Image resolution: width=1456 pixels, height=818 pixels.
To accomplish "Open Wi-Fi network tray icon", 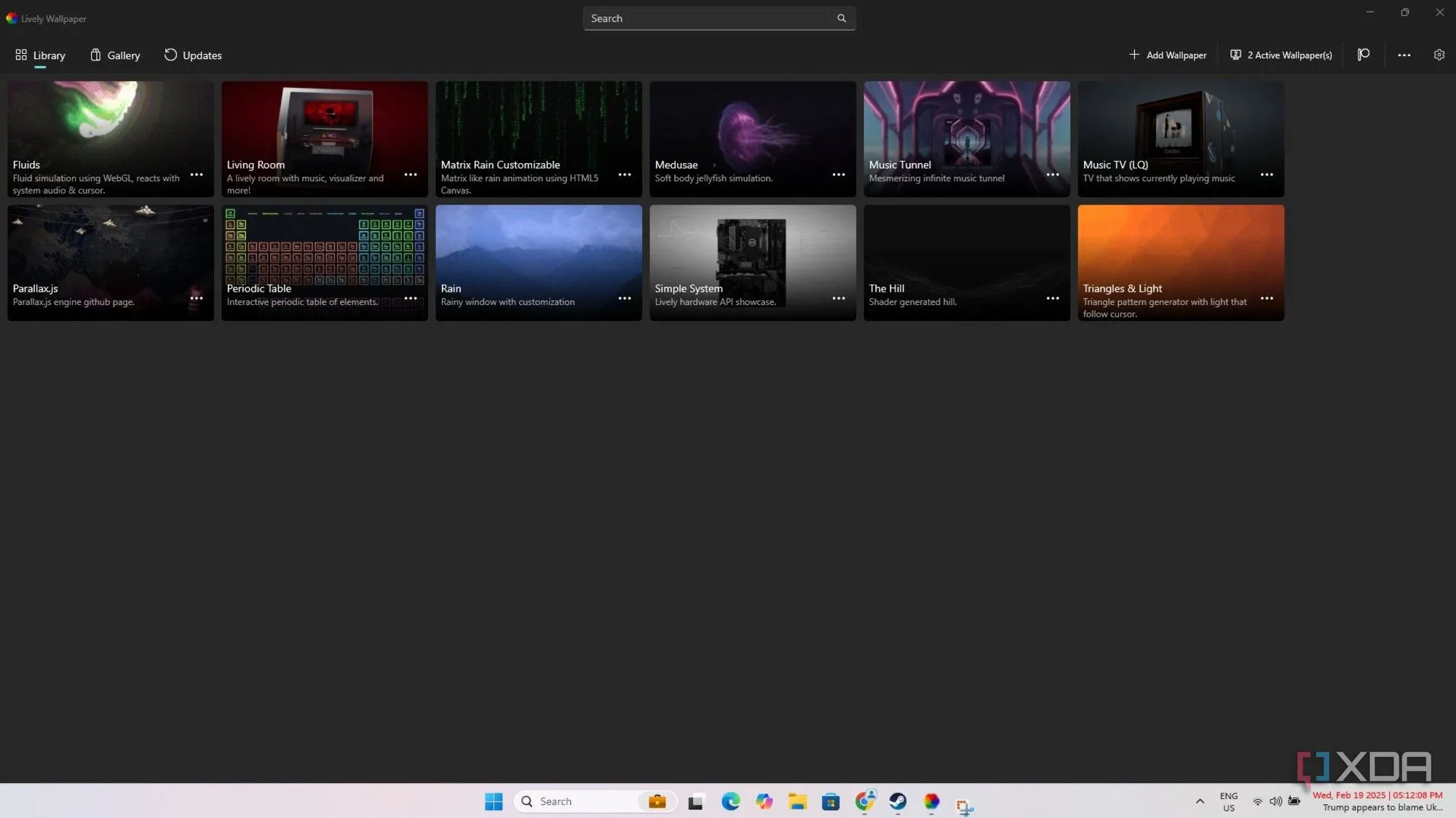I will pyautogui.click(x=1257, y=801).
